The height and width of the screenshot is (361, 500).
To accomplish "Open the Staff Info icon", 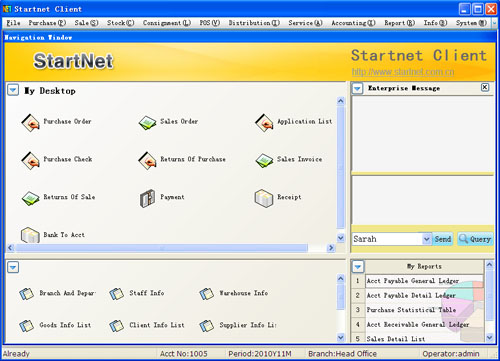I will coord(116,294).
